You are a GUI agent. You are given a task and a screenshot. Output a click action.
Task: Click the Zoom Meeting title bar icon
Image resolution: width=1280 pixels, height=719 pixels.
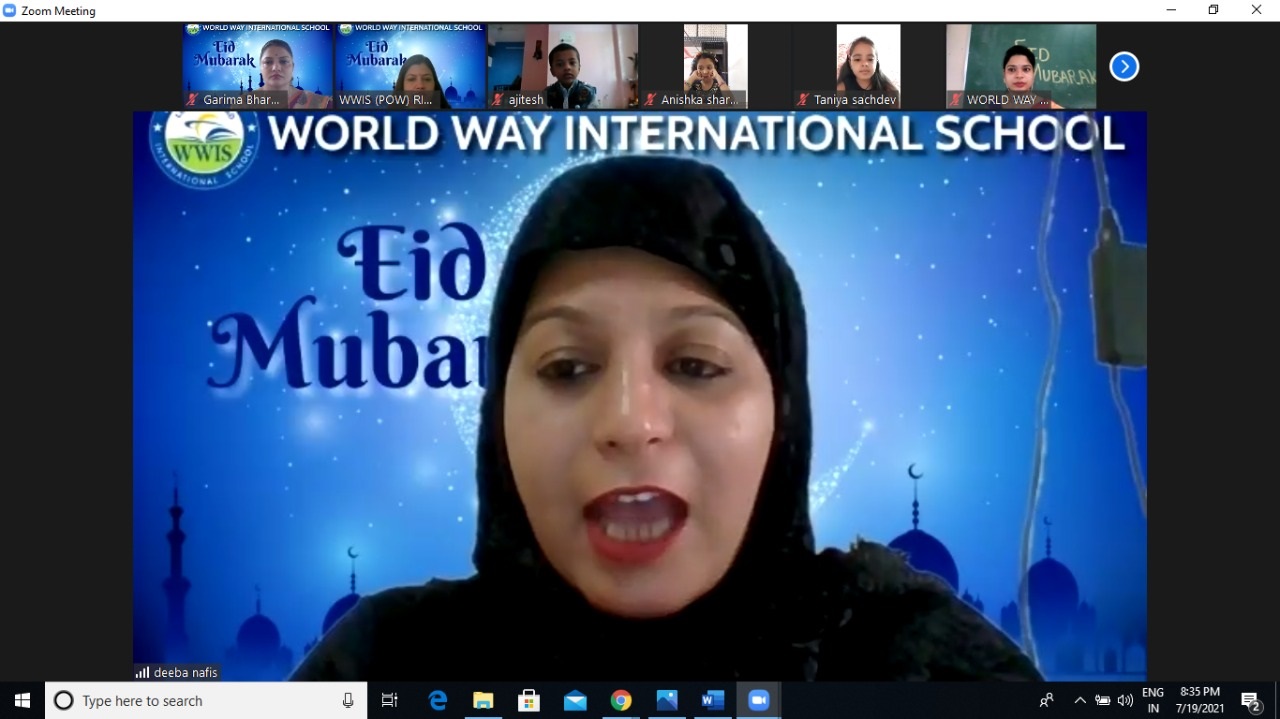[10, 11]
